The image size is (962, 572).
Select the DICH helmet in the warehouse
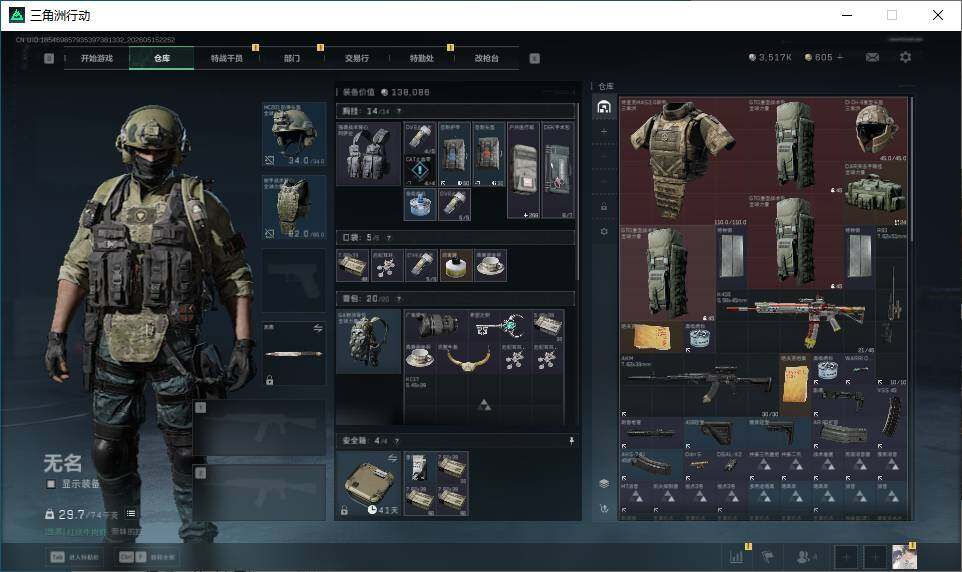point(875,129)
